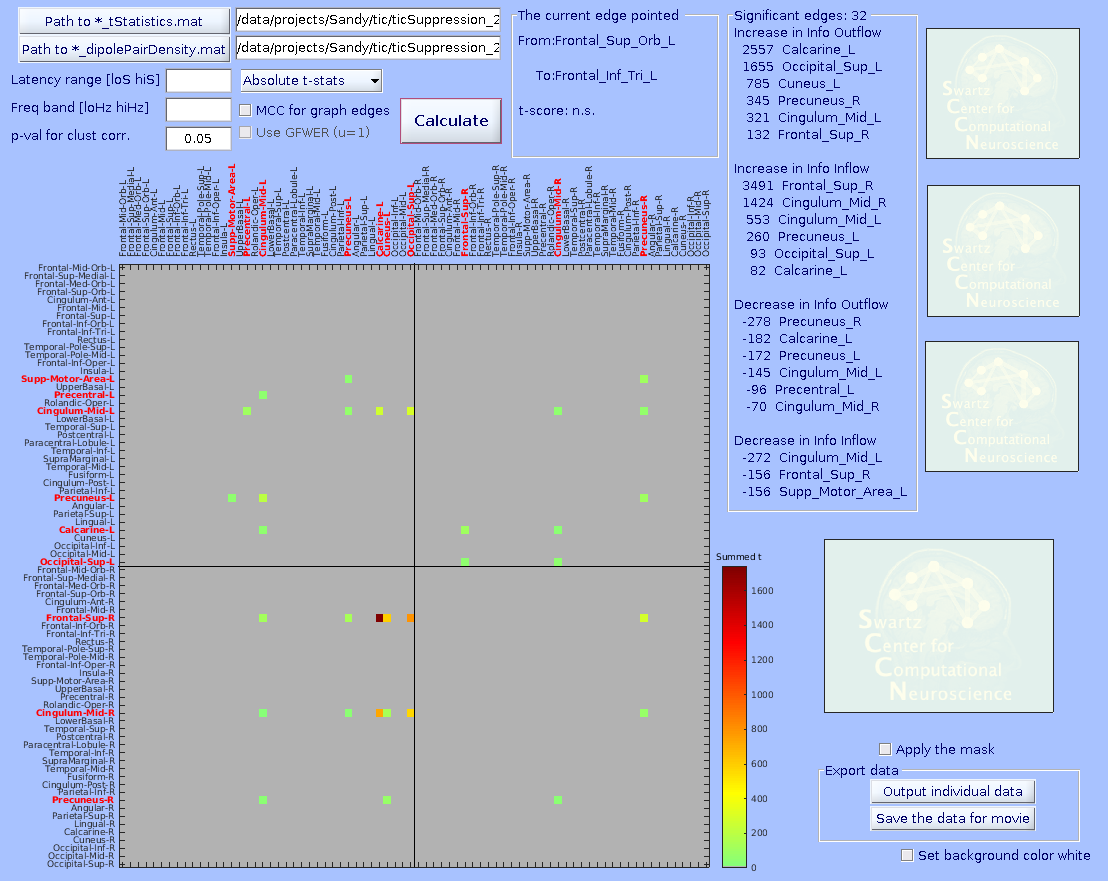Click the dipolePairDensity file path text field
Image resolution: width=1108 pixels, height=881 pixels.
[x=368, y=48]
